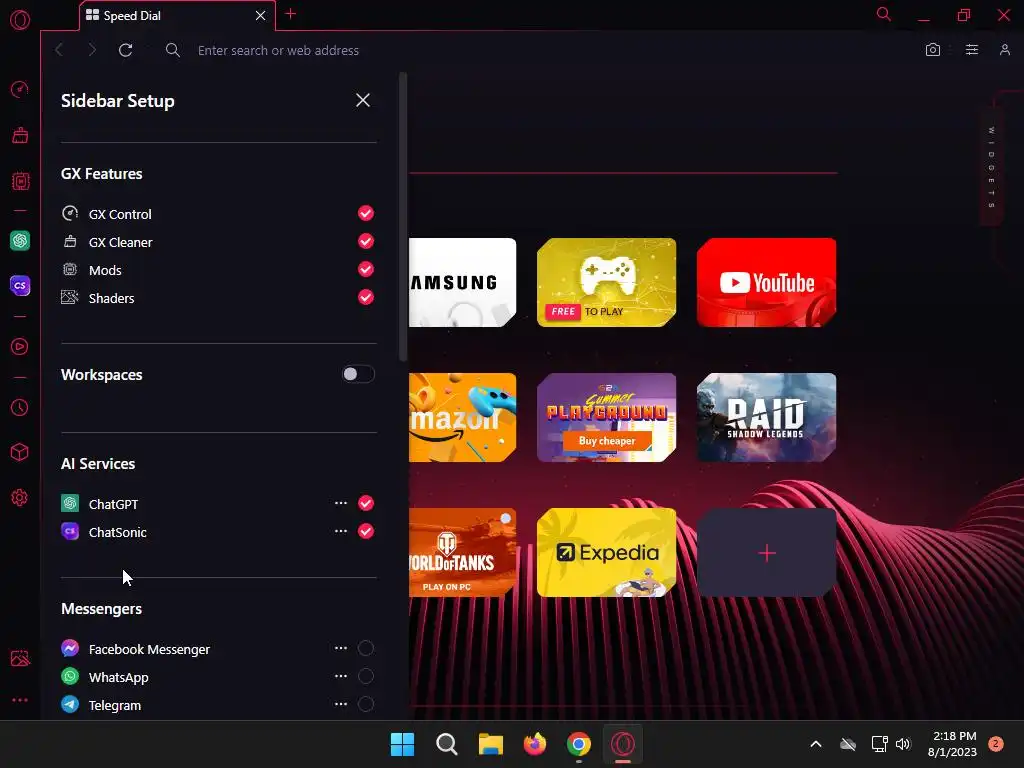Reload the current page
The image size is (1024, 768).
coord(125,50)
